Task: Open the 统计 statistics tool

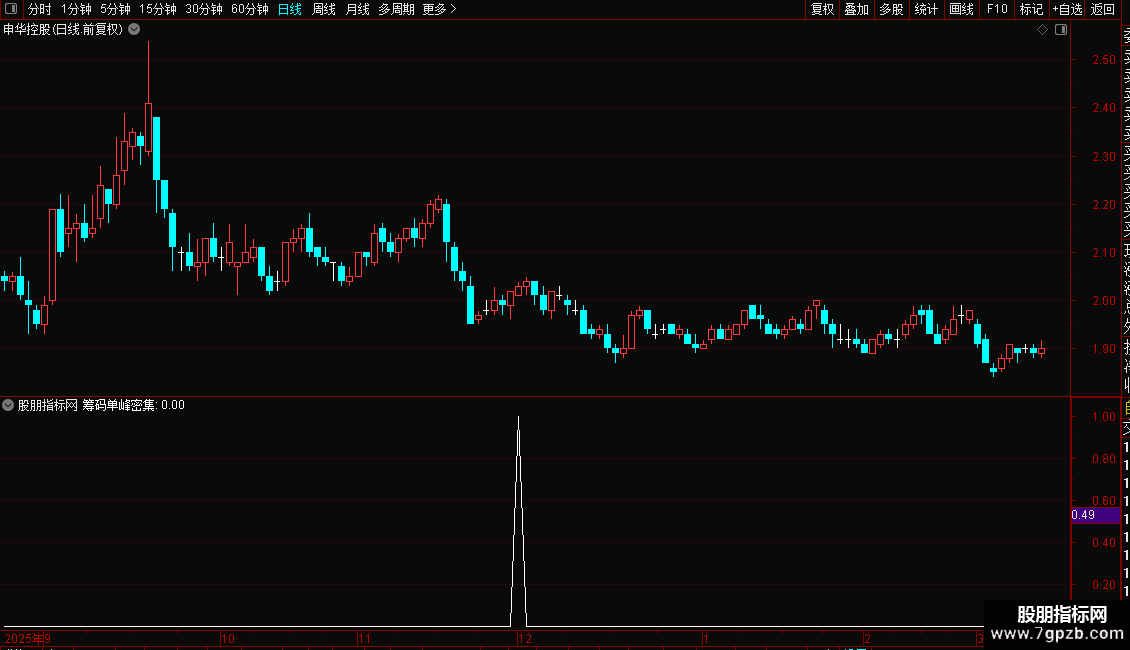Action: tap(926, 9)
